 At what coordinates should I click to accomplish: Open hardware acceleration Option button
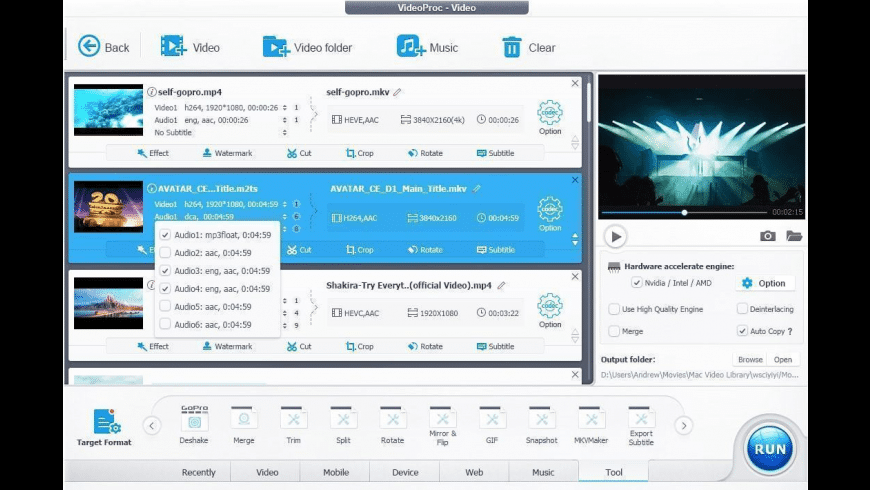(765, 283)
